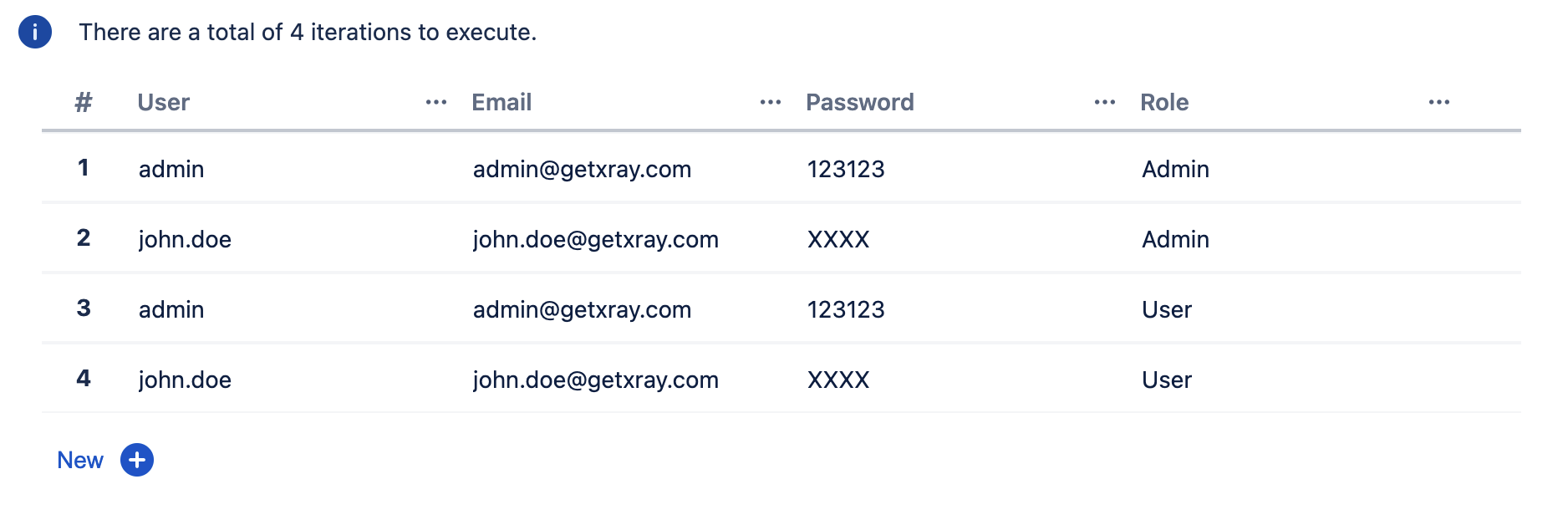Click the User role in row 3
The image size is (1568, 520).
1167,309
